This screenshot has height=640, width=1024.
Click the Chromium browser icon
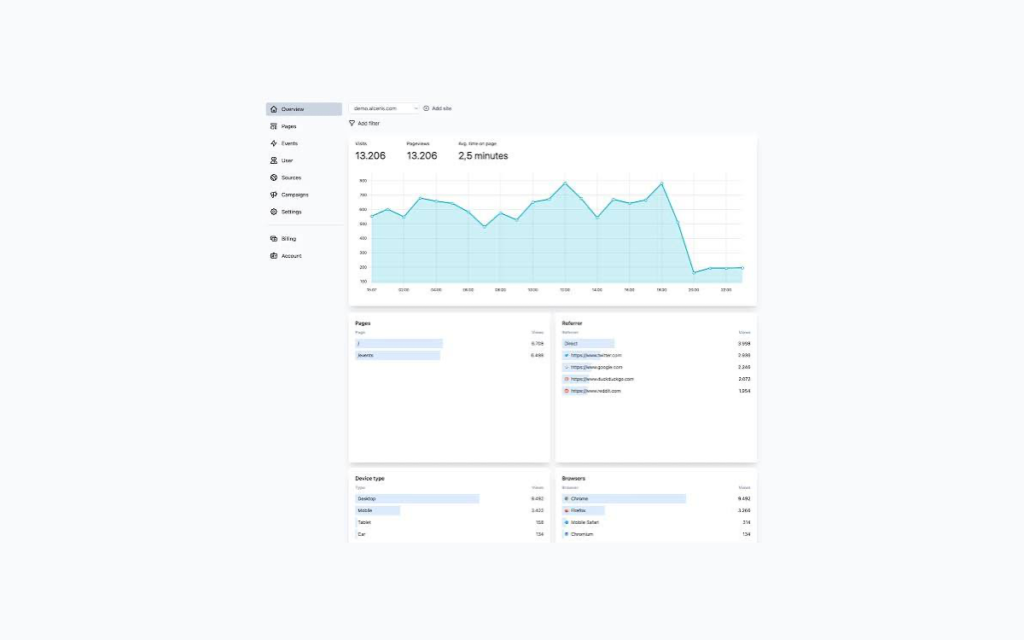pos(566,534)
